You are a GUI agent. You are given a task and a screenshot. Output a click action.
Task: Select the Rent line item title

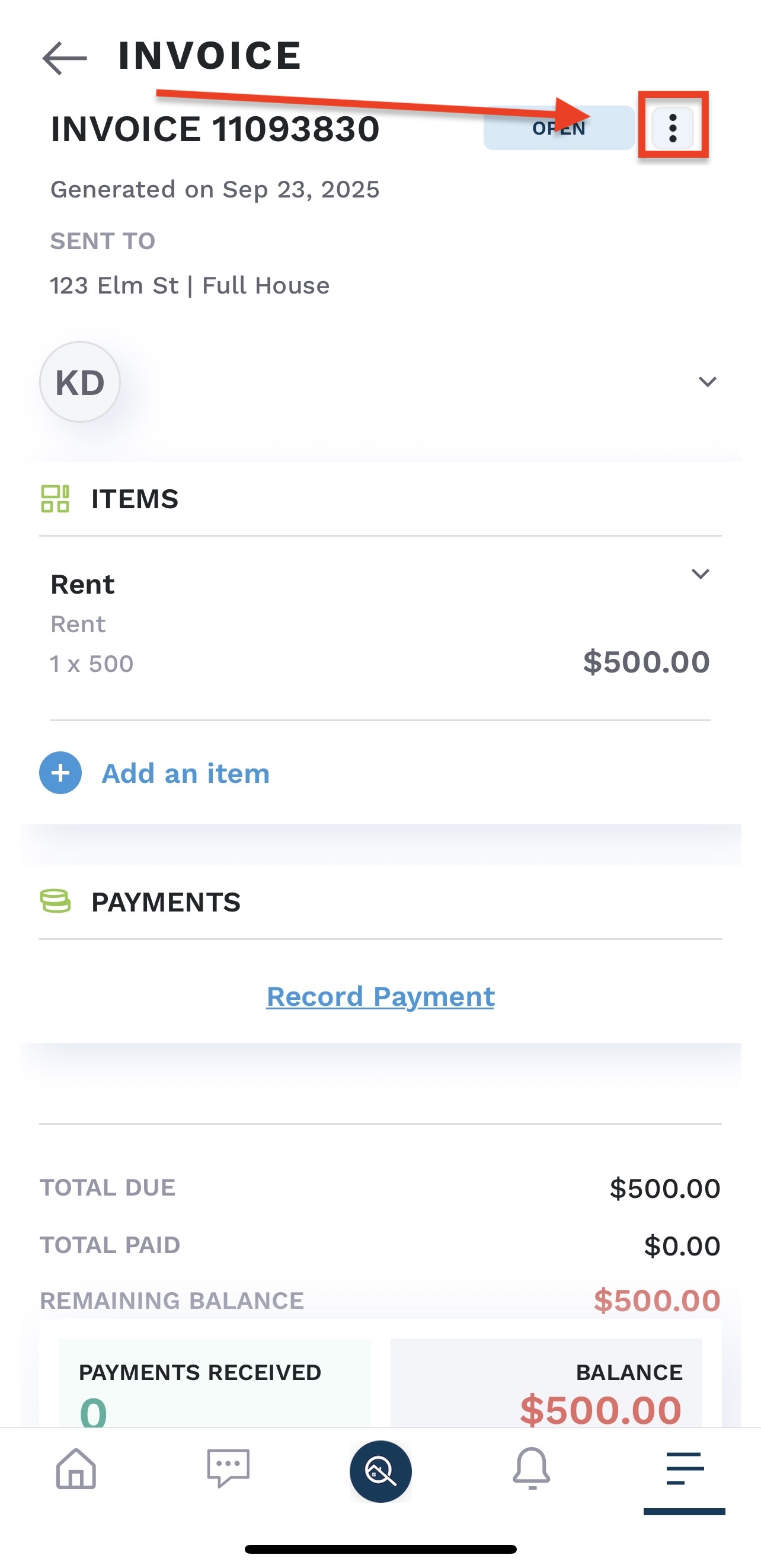pos(83,584)
